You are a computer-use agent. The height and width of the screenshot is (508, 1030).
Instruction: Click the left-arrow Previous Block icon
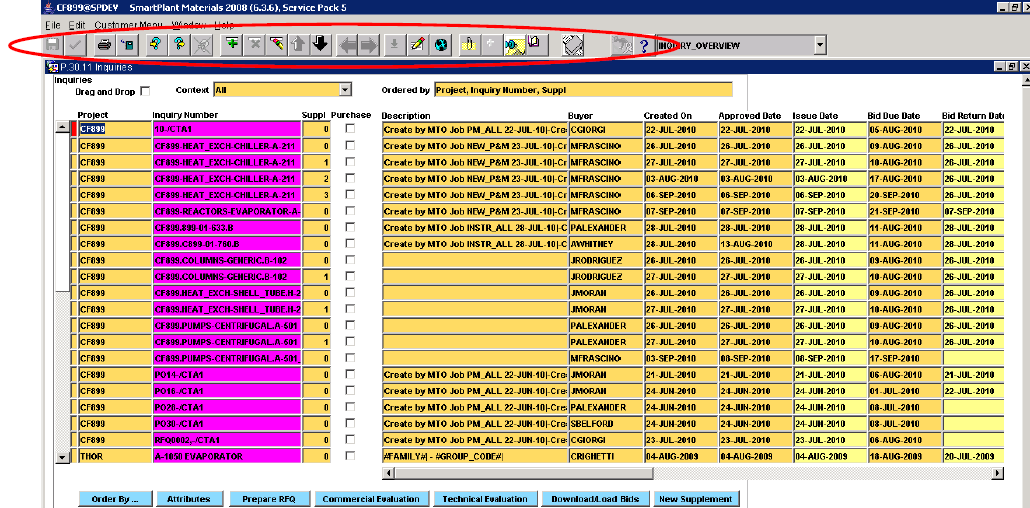pos(347,45)
